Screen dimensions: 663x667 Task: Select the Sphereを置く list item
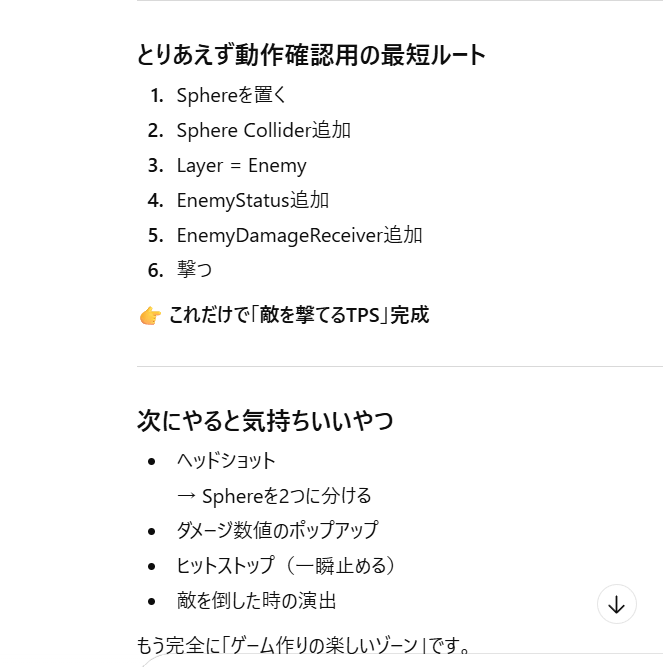click(231, 96)
